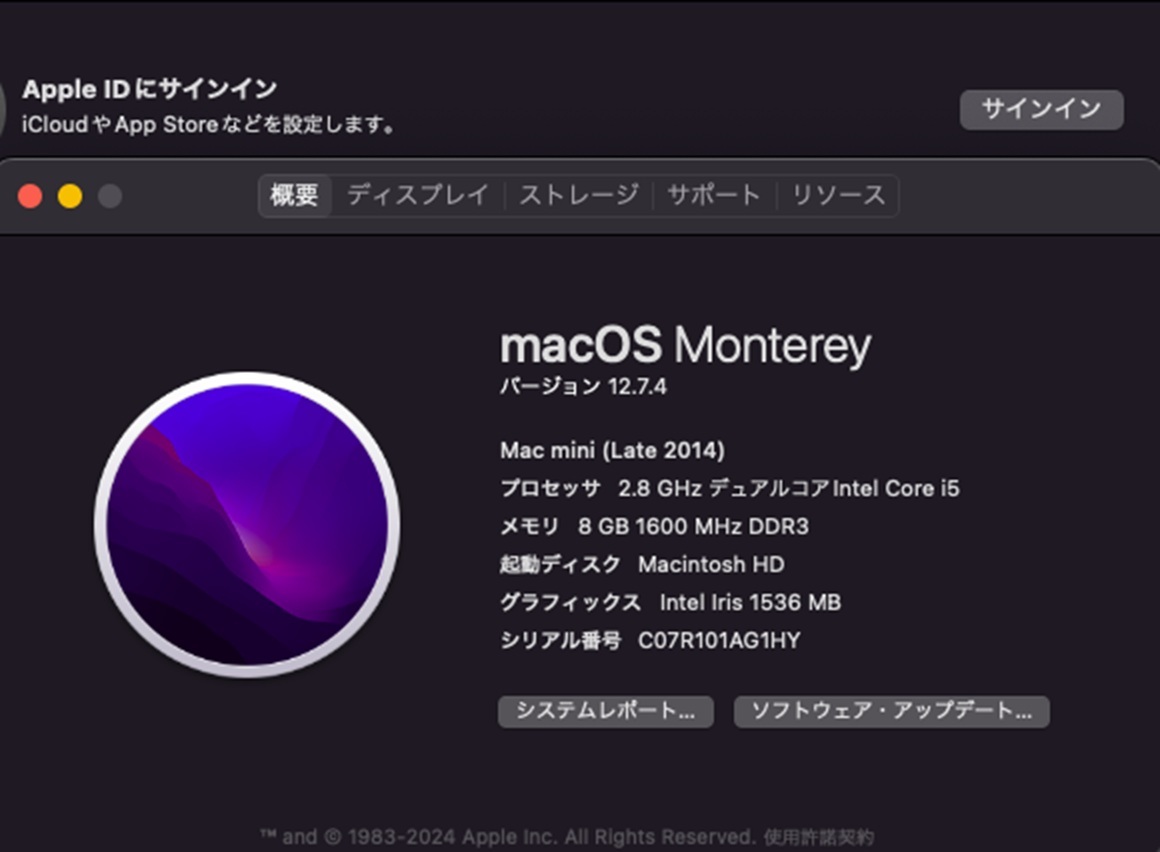Close window with the red button
1160x852 pixels.
pos(30,196)
